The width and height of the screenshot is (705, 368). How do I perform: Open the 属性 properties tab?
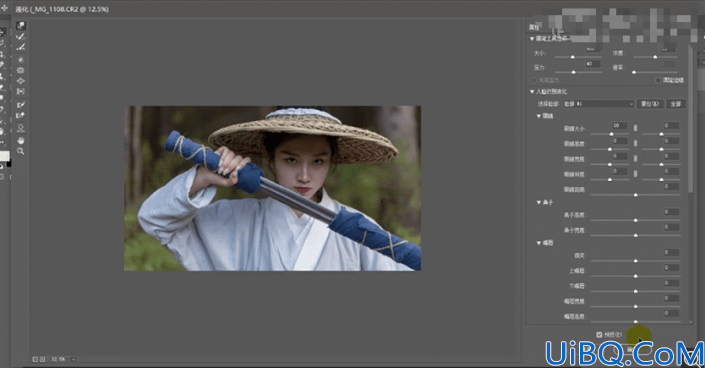(x=534, y=27)
